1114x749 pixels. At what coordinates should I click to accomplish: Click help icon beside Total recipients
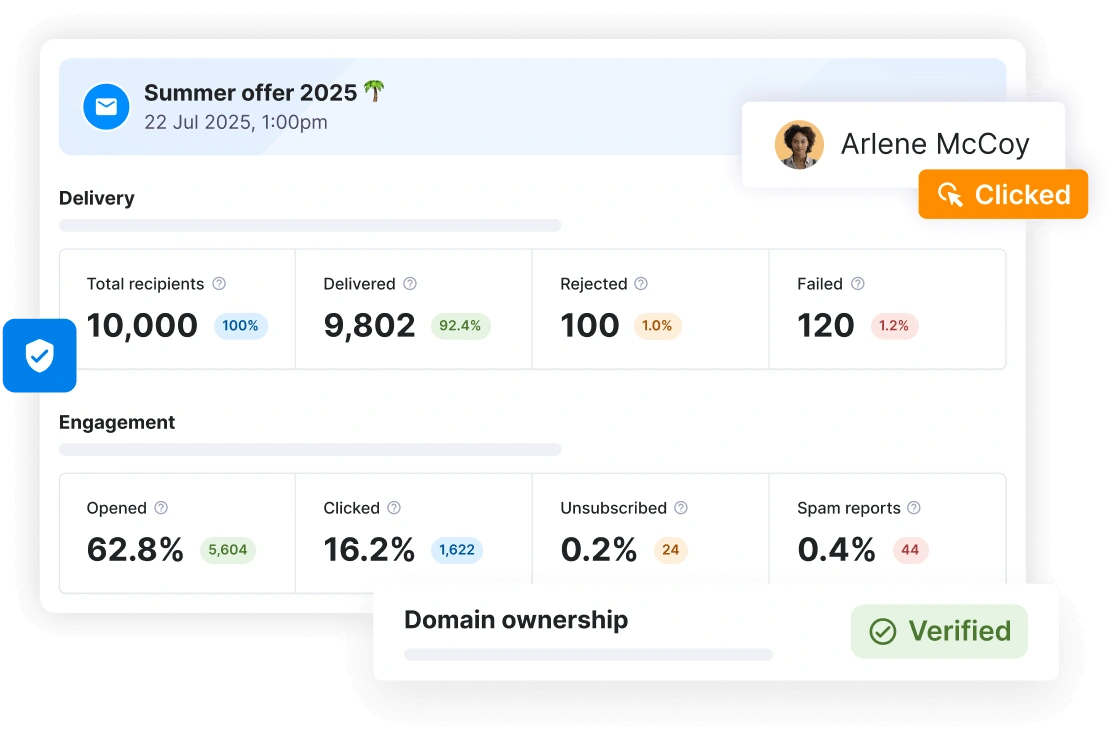219,284
